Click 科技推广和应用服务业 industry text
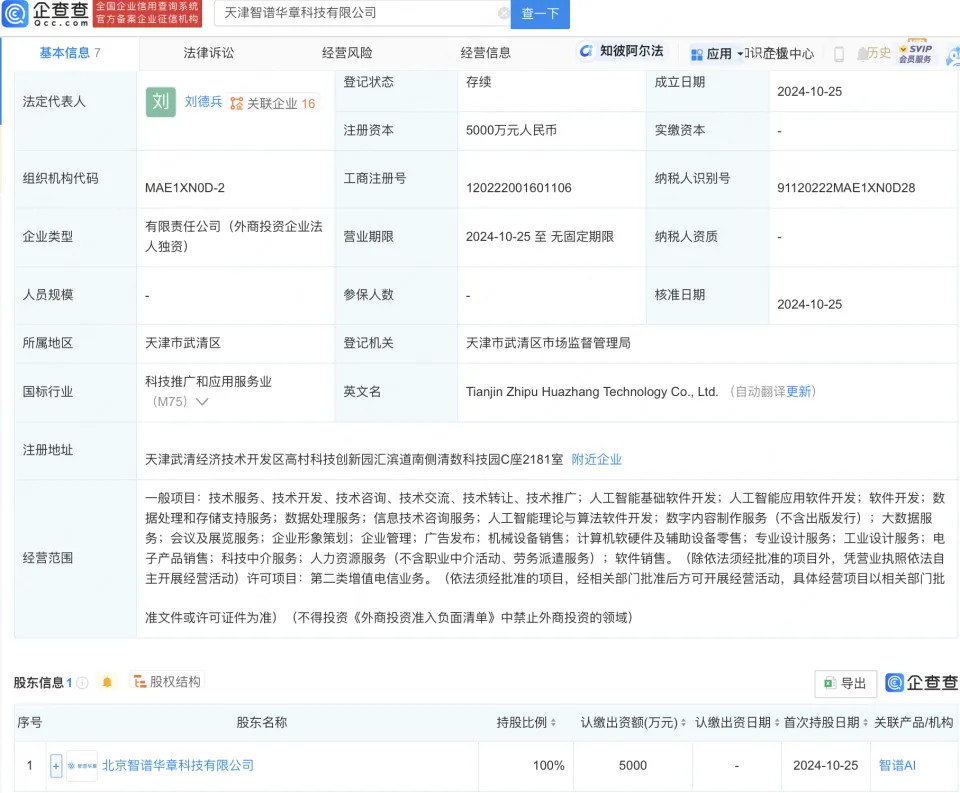960x793 pixels. point(208,381)
